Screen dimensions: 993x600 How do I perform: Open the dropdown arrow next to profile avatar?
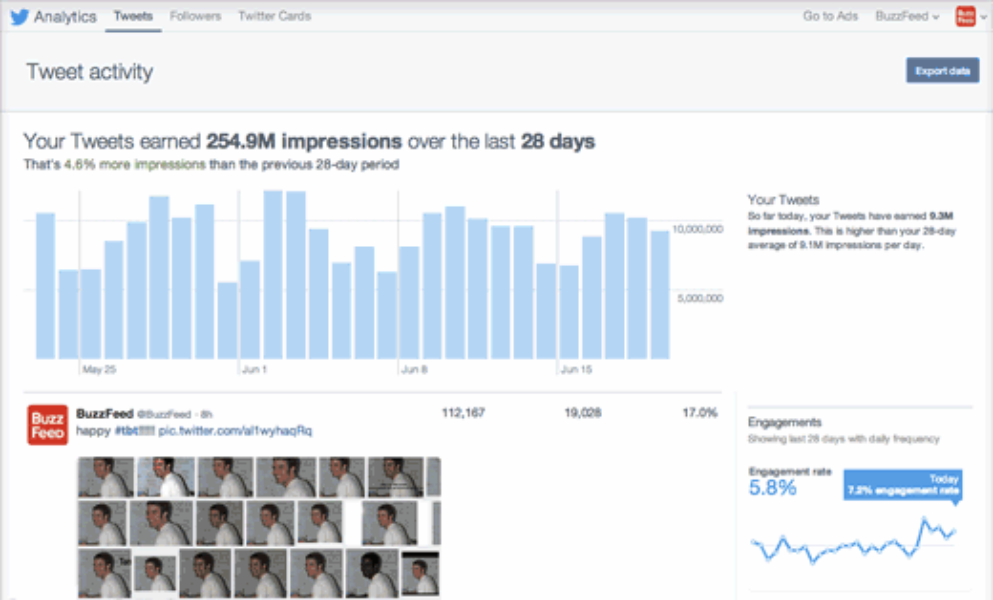click(x=984, y=17)
